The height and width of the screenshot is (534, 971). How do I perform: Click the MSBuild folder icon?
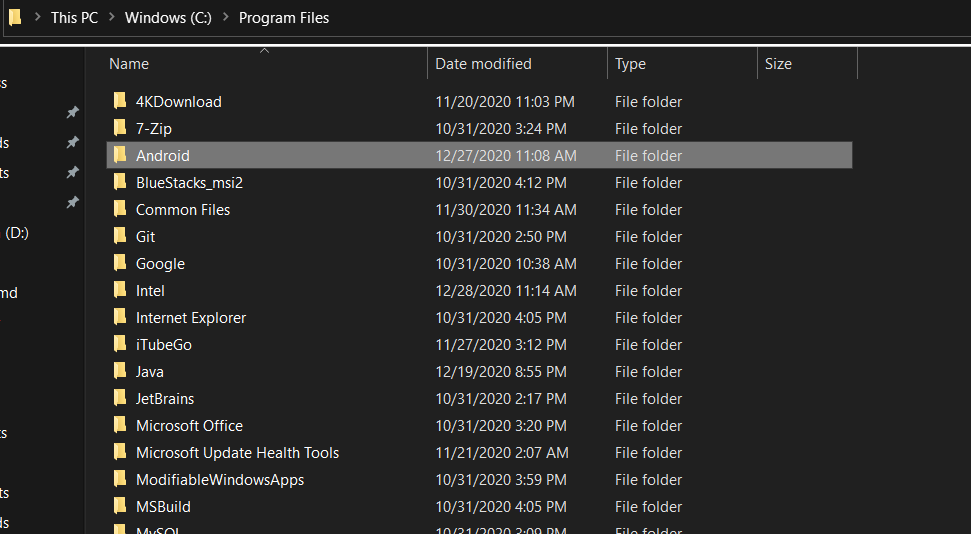coord(120,506)
